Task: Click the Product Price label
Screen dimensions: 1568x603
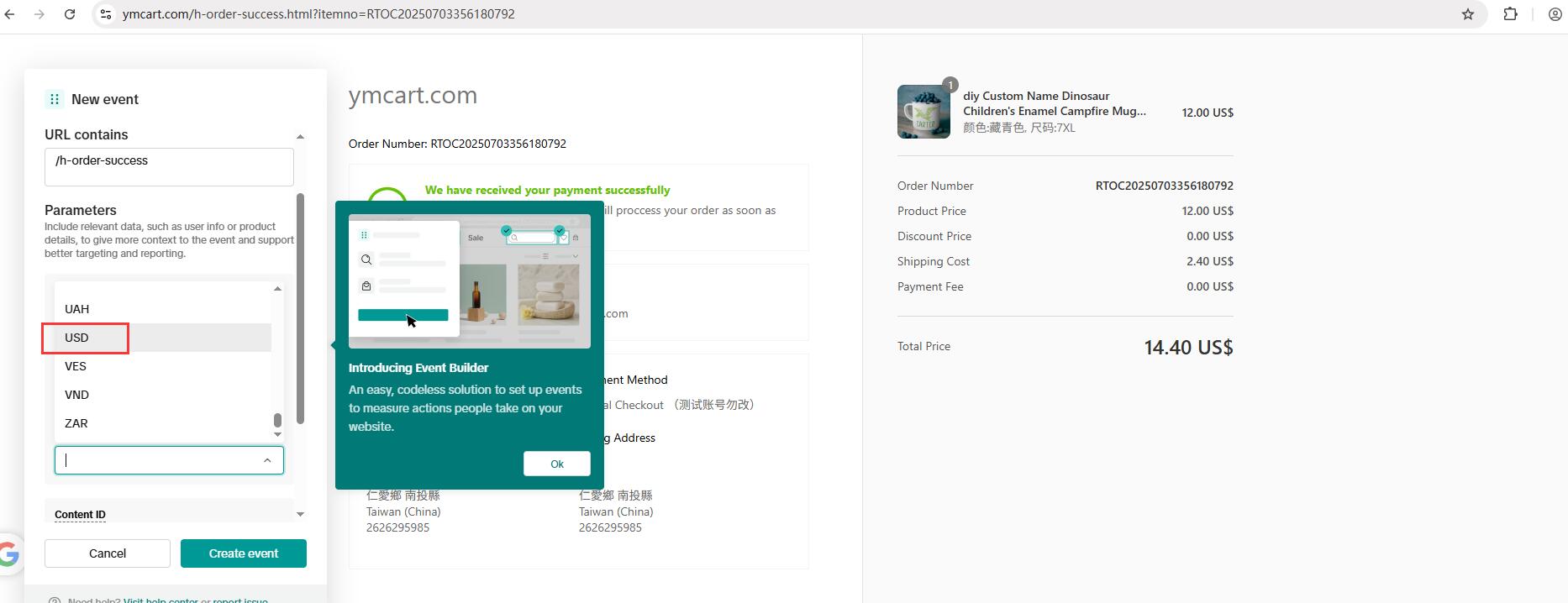Action: [x=932, y=211]
